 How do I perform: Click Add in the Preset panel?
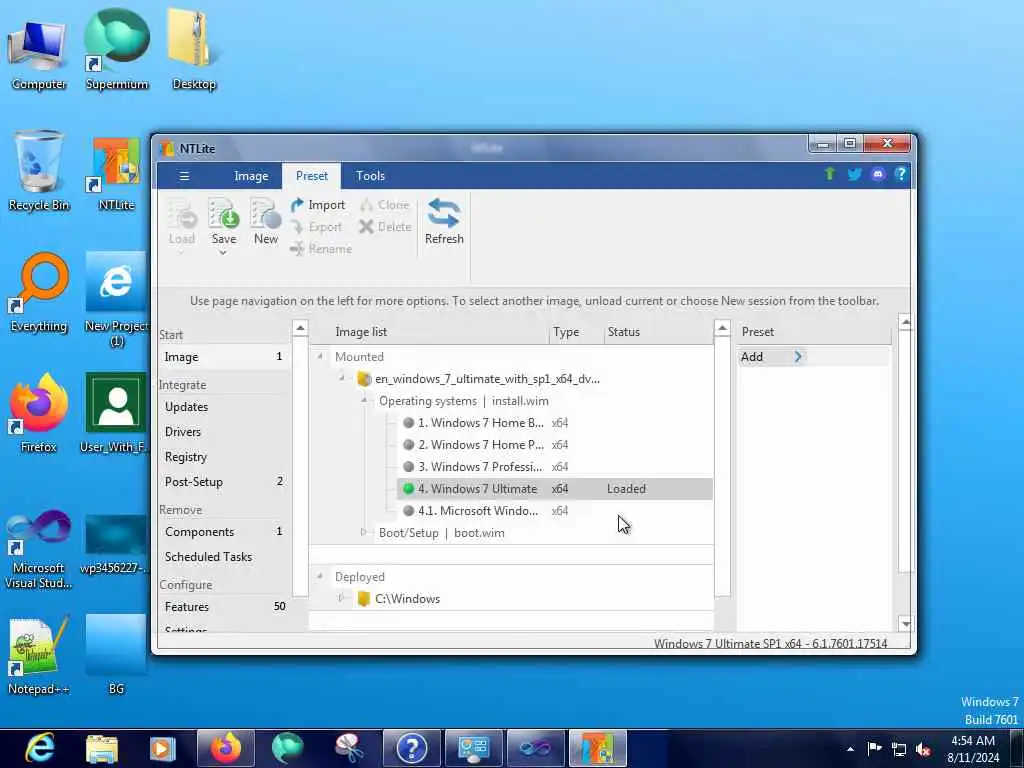click(752, 357)
